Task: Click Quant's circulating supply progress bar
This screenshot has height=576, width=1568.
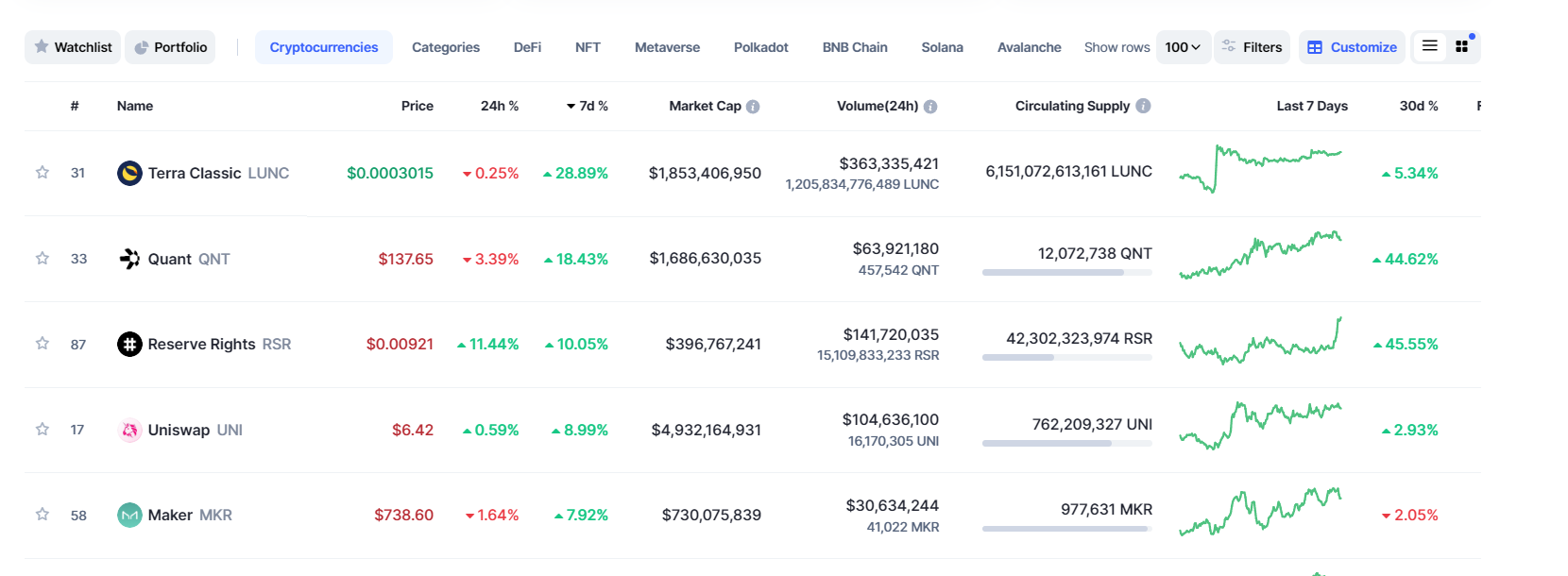Action: (1066, 272)
